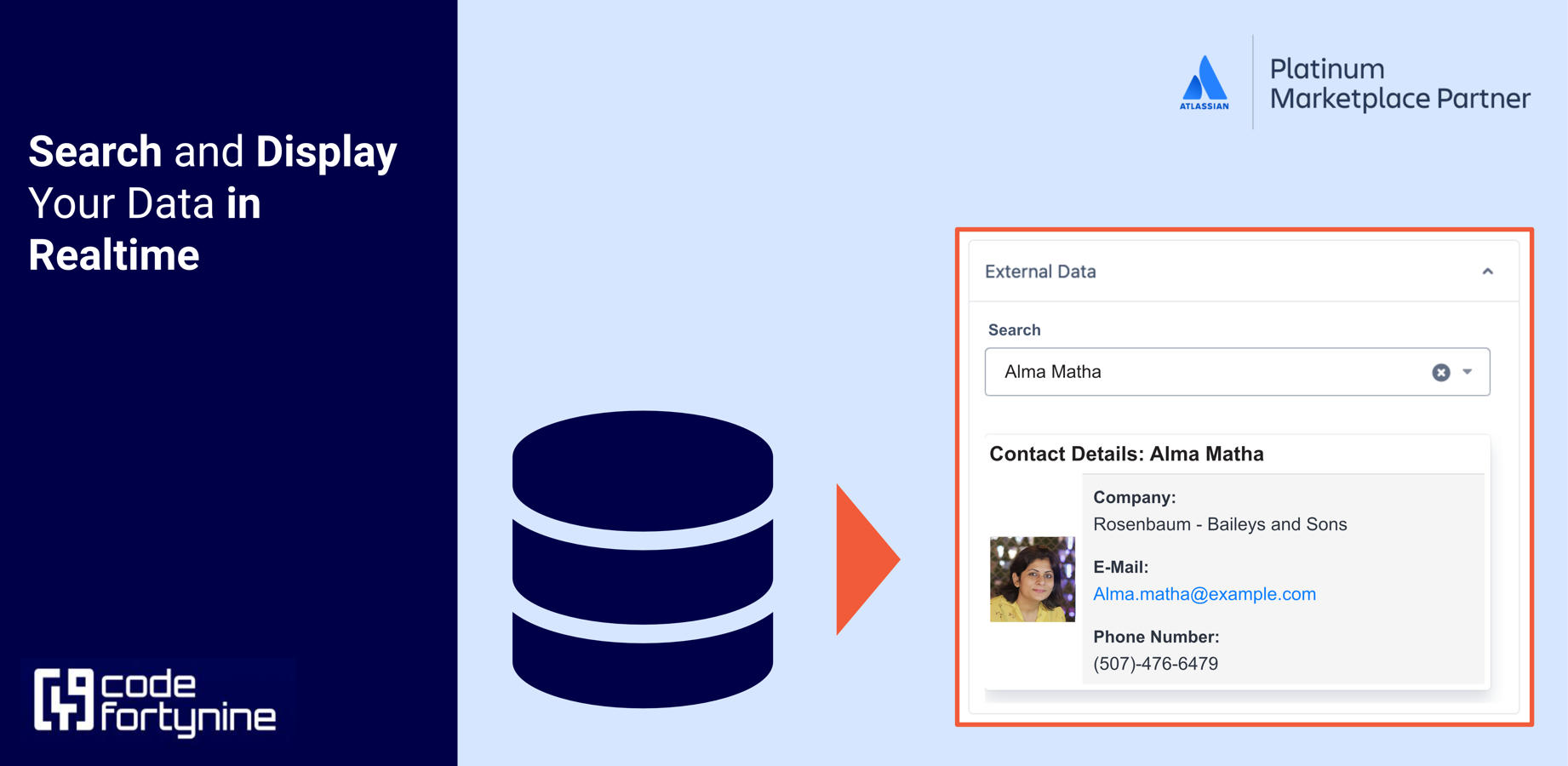Open the search dropdown arrow
Viewport: 1568px width, 766px height.
coord(1467,372)
